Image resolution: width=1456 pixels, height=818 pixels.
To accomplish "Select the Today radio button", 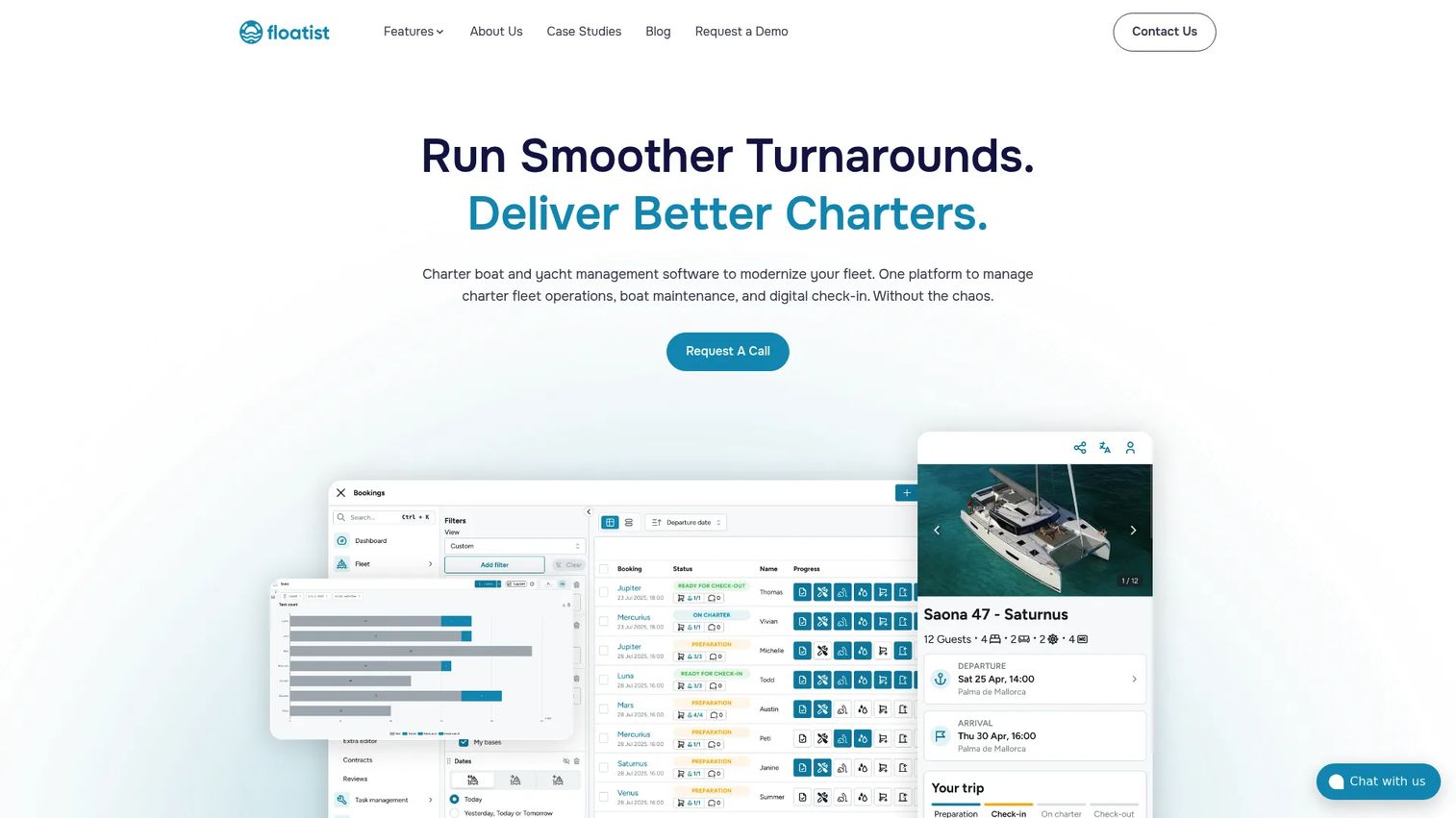I will pos(455,799).
